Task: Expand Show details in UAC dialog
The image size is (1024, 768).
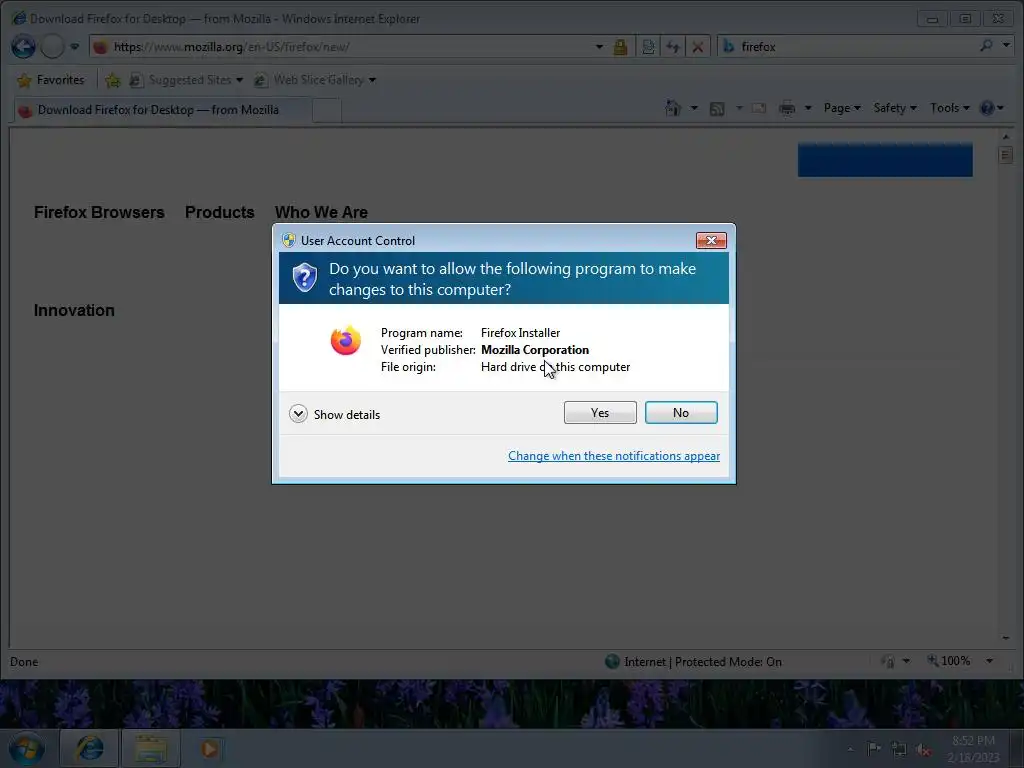Action: click(334, 414)
